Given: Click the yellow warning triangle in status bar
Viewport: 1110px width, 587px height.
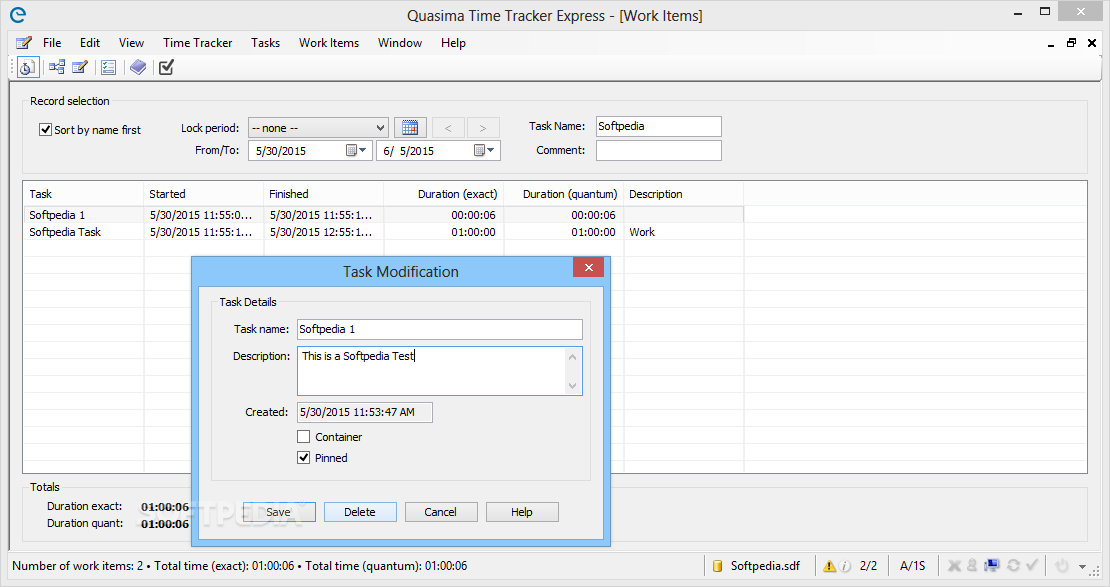Looking at the screenshot, I should [829, 566].
